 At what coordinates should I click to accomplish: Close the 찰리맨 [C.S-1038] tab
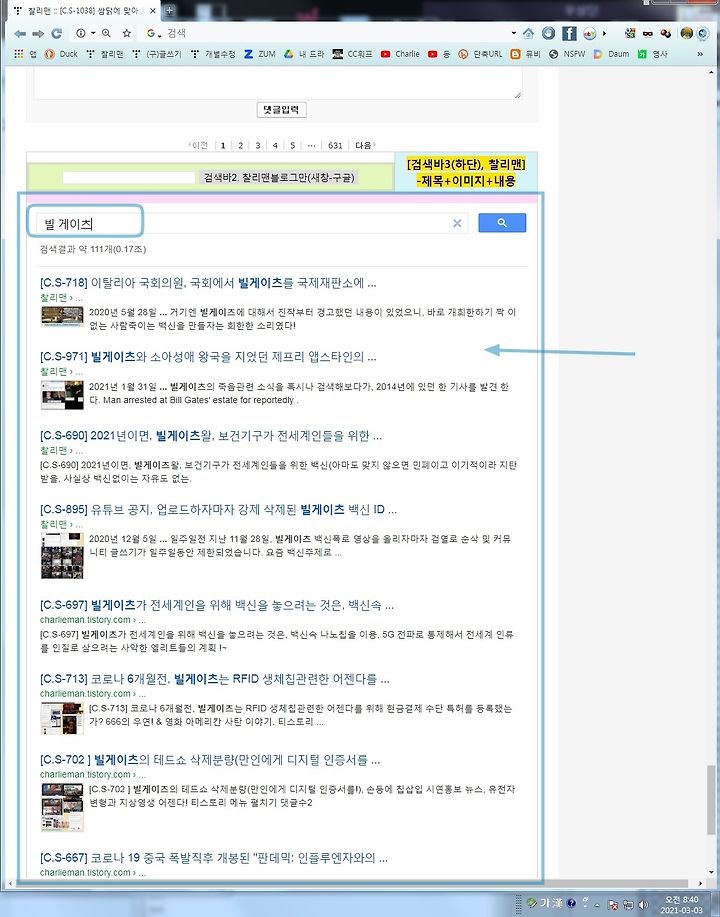tap(153, 11)
